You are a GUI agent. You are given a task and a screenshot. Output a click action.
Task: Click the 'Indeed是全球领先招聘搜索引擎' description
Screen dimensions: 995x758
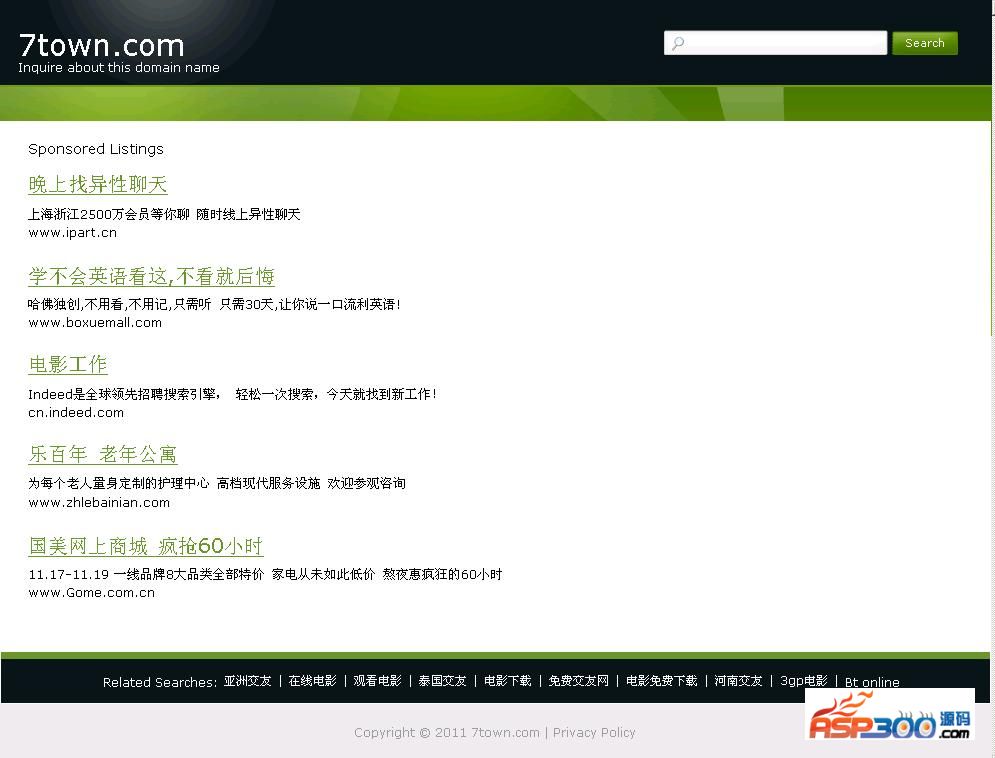coord(124,395)
